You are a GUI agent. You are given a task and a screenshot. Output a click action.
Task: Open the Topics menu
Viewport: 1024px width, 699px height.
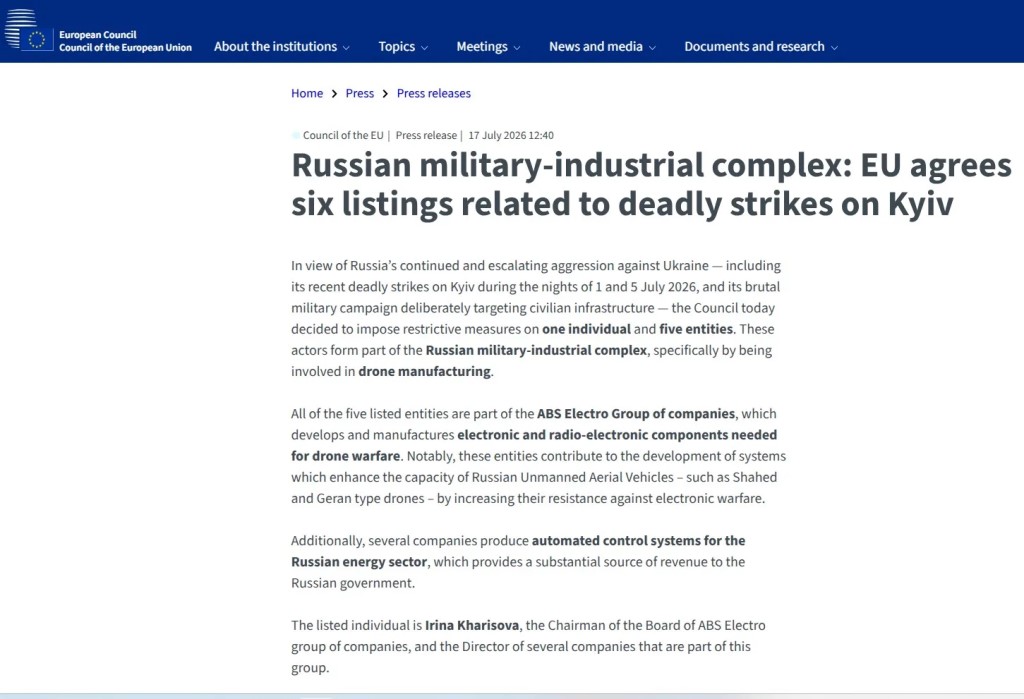pos(403,46)
